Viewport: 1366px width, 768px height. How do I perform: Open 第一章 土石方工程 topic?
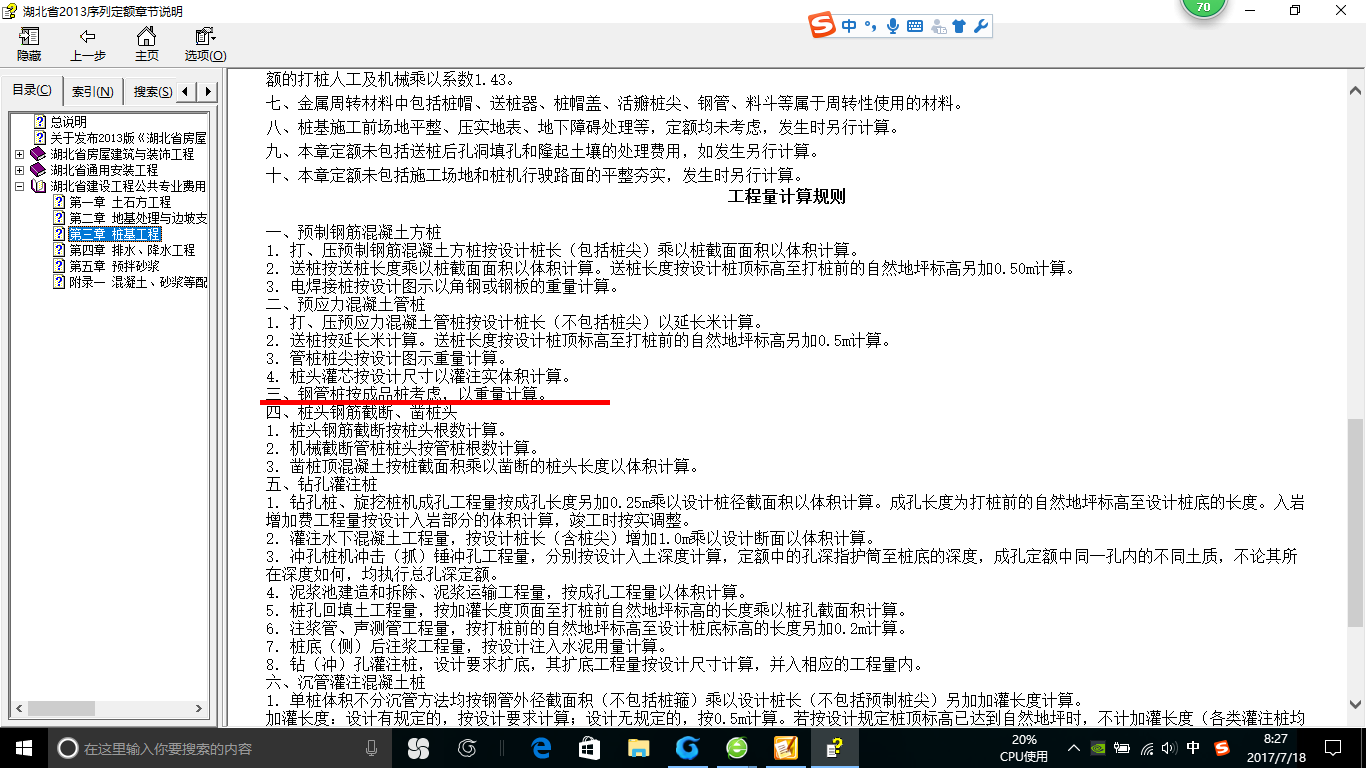pyautogui.click(x=120, y=202)
